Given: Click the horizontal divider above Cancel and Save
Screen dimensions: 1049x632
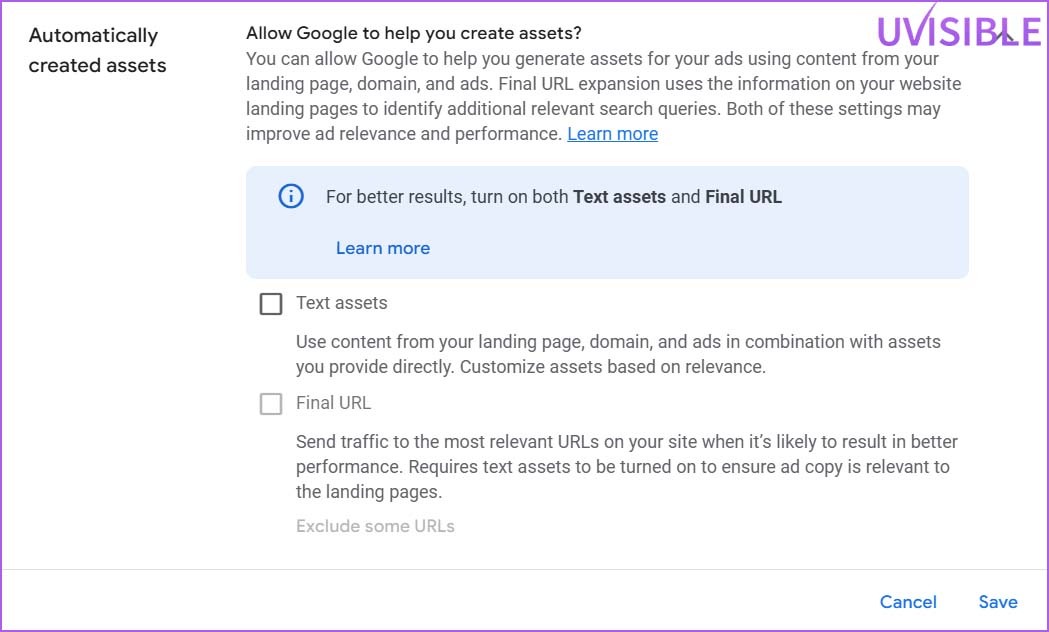Looking at the screenshot, I should 524,570.
